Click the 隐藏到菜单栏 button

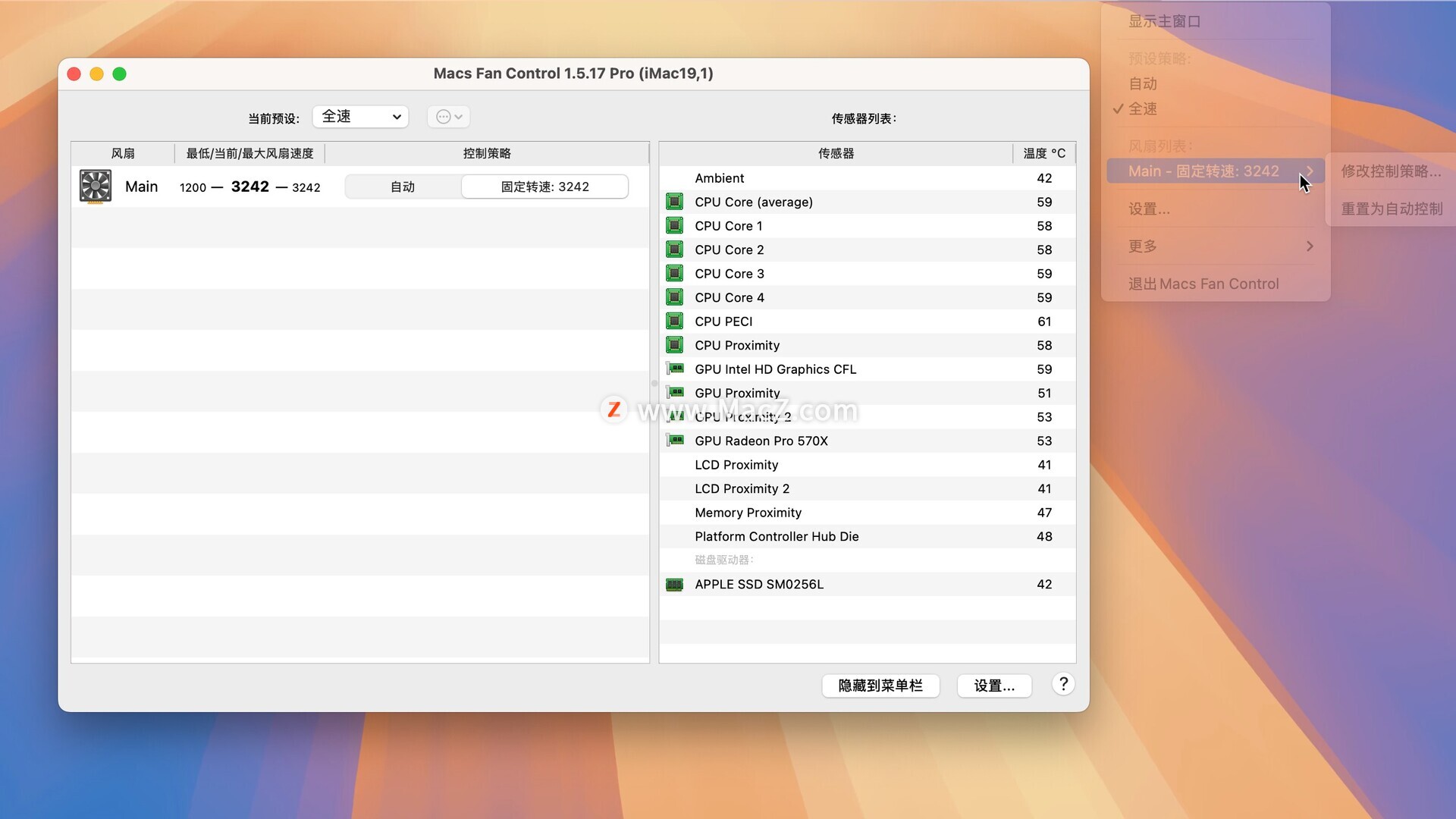pos(880,686)
